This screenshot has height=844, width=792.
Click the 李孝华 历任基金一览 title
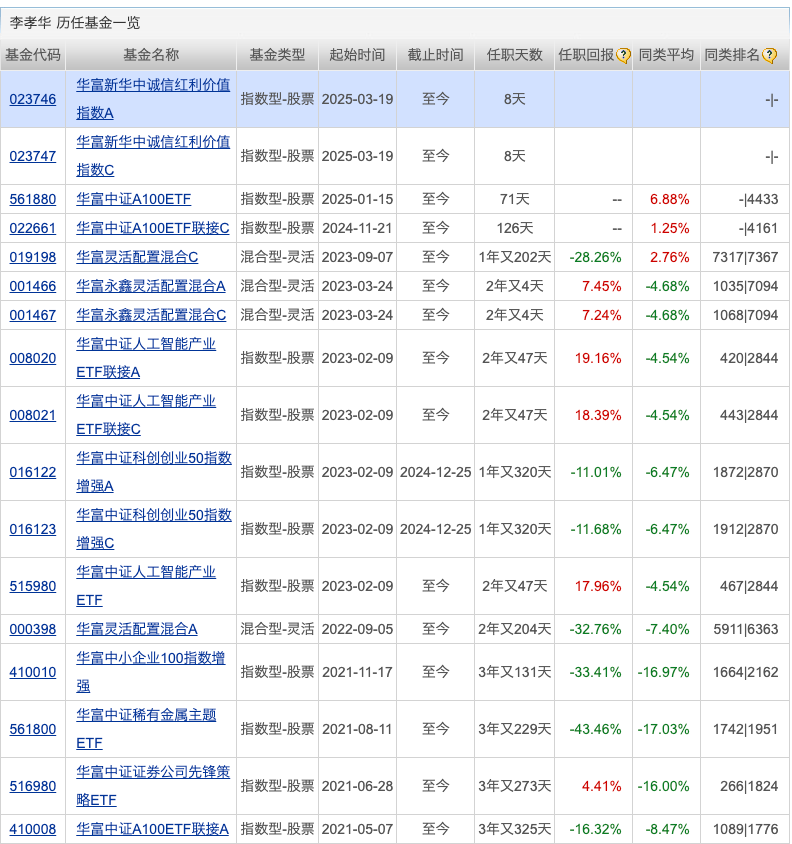point(75,23)
